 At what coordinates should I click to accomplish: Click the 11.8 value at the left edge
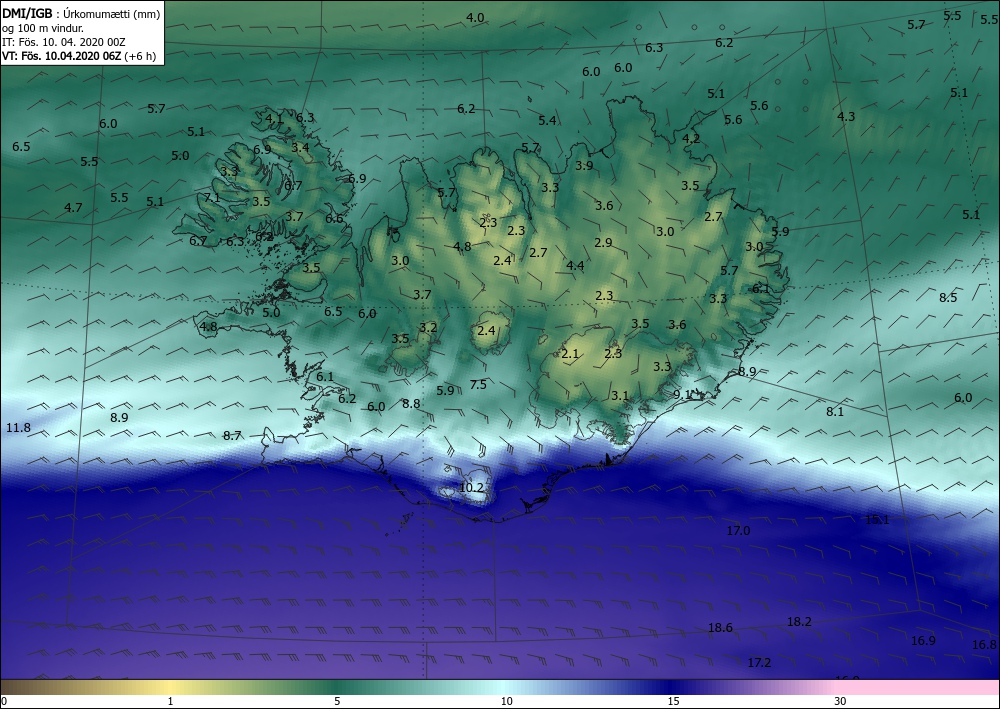[18, 428]
